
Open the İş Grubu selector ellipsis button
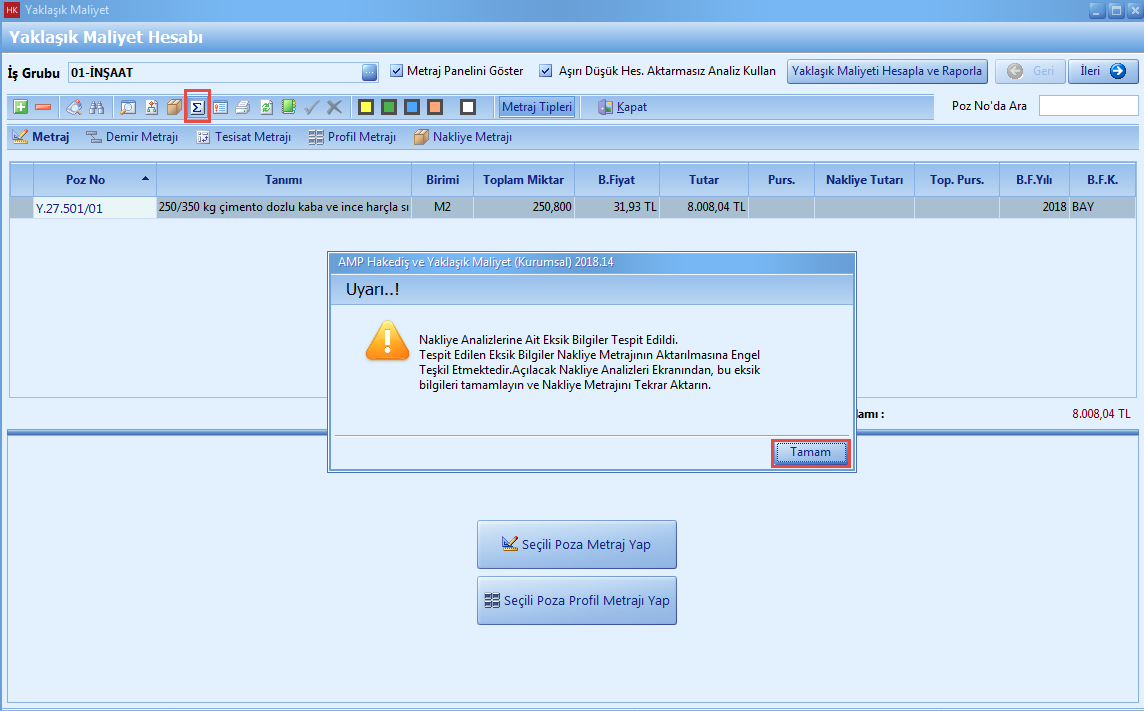[x=369, y=72]
